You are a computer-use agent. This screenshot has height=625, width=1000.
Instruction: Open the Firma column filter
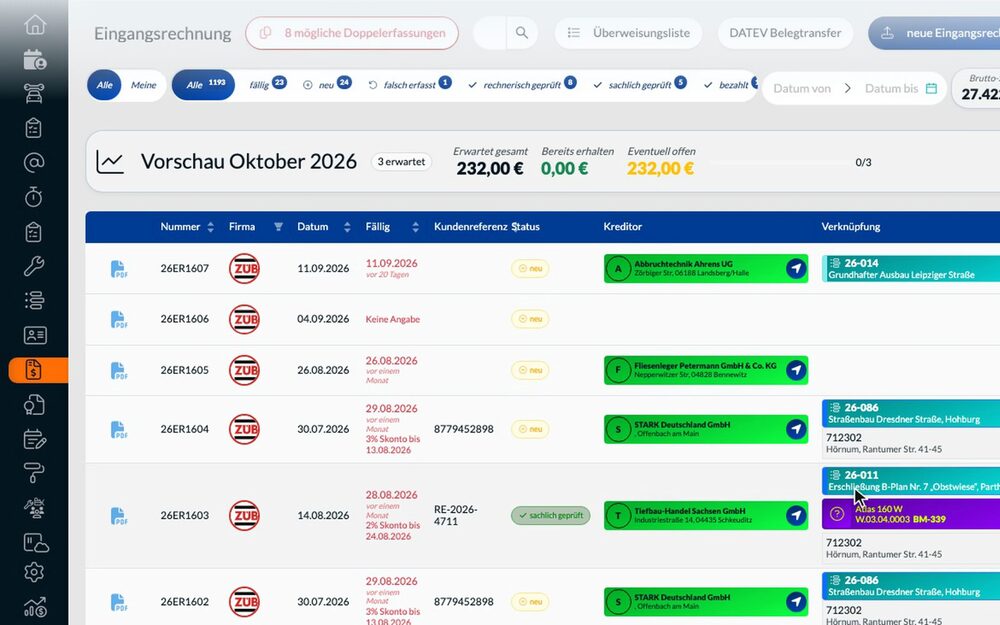(278, 226)
